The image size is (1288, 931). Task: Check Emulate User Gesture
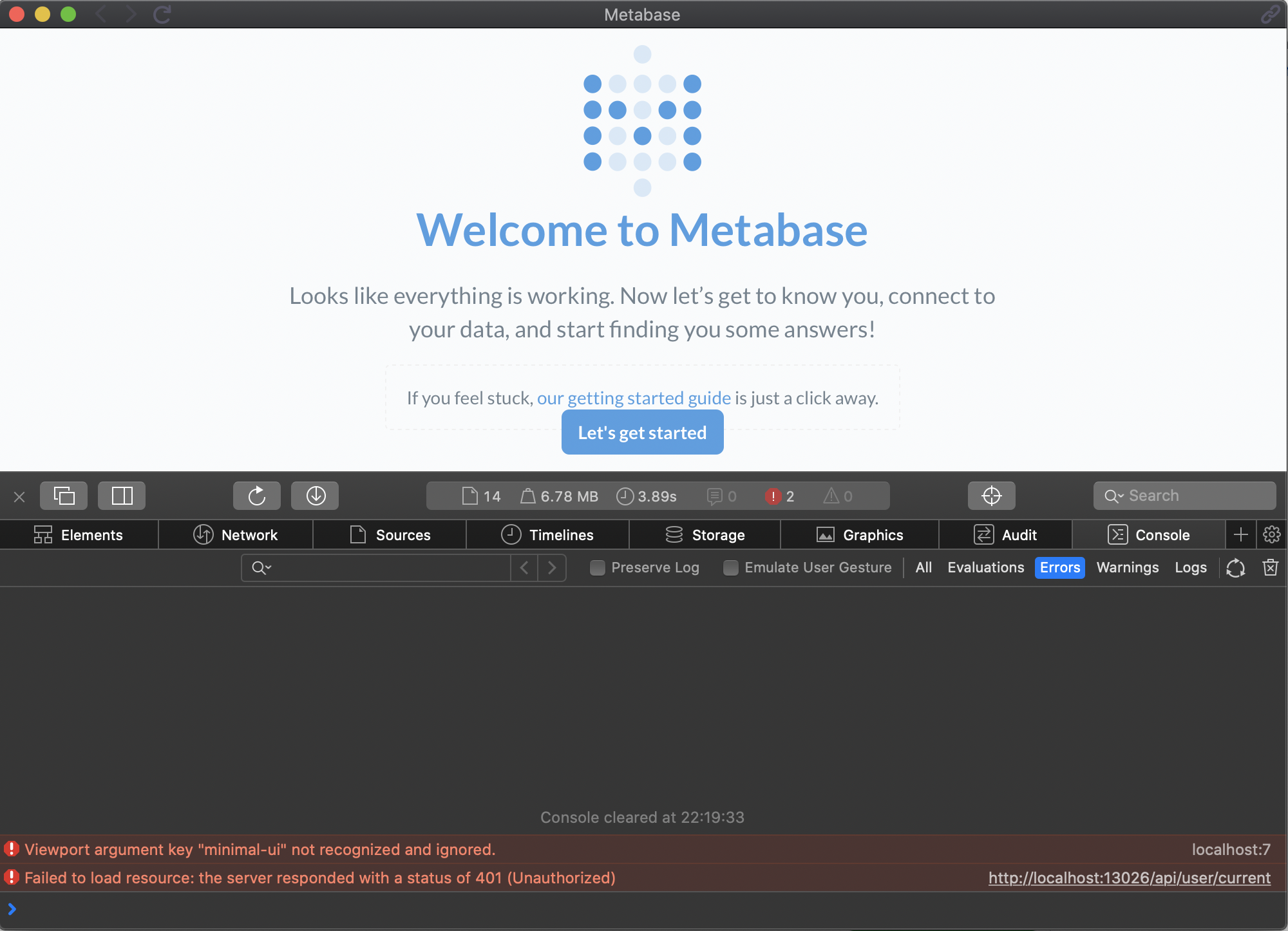point(730,568)
